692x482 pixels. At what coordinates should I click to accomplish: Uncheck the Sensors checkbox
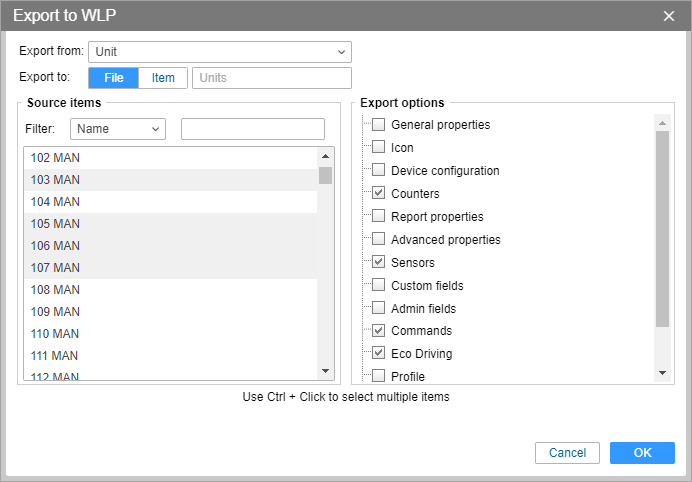(x=378, y=262)
